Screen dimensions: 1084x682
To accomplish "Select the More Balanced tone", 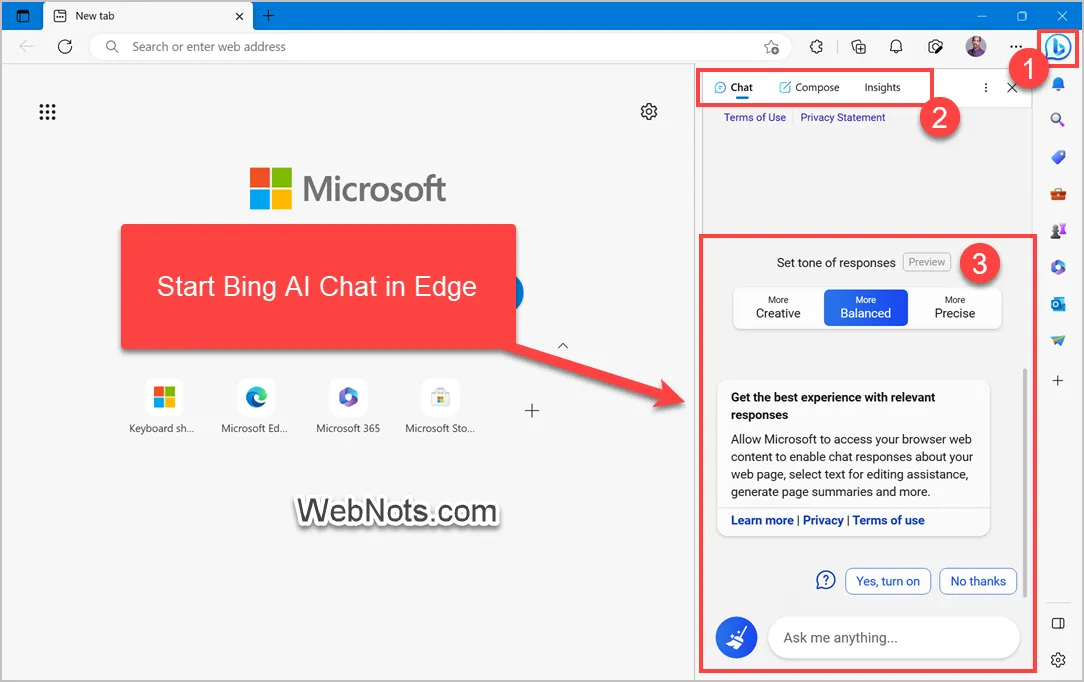I will 866,307.
